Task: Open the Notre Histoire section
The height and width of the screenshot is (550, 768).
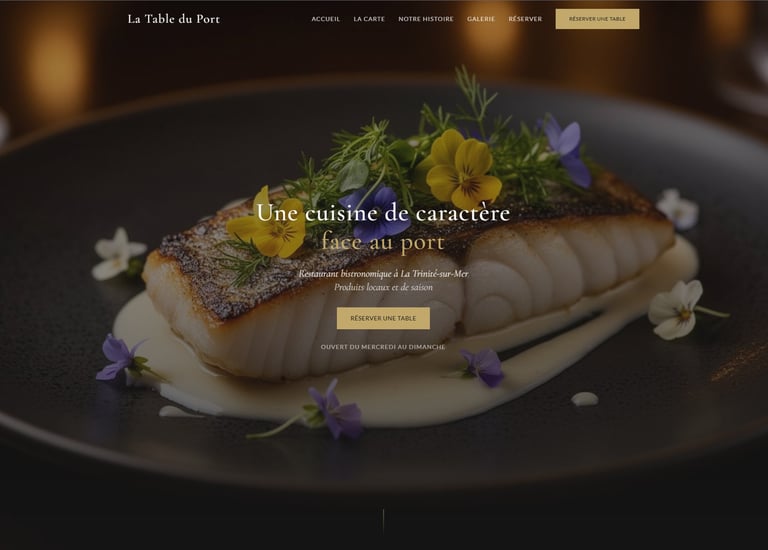Action: [426, 19]
